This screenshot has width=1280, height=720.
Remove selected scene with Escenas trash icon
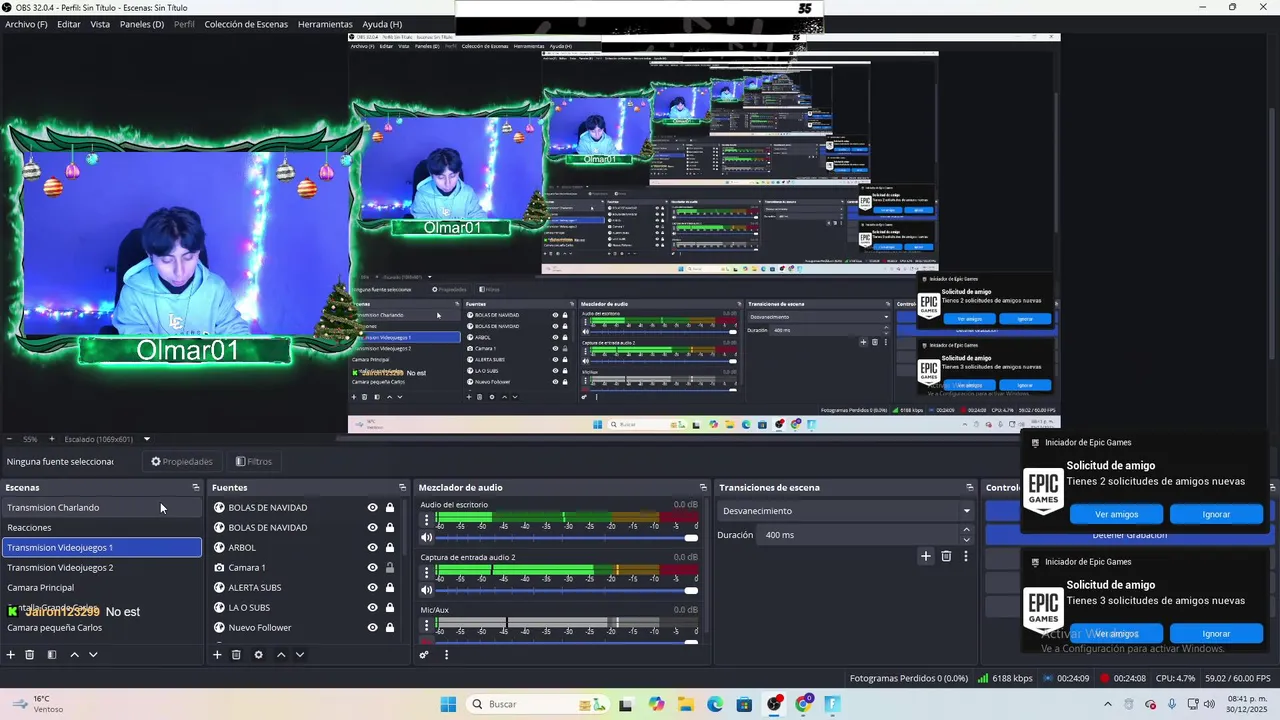30,655
